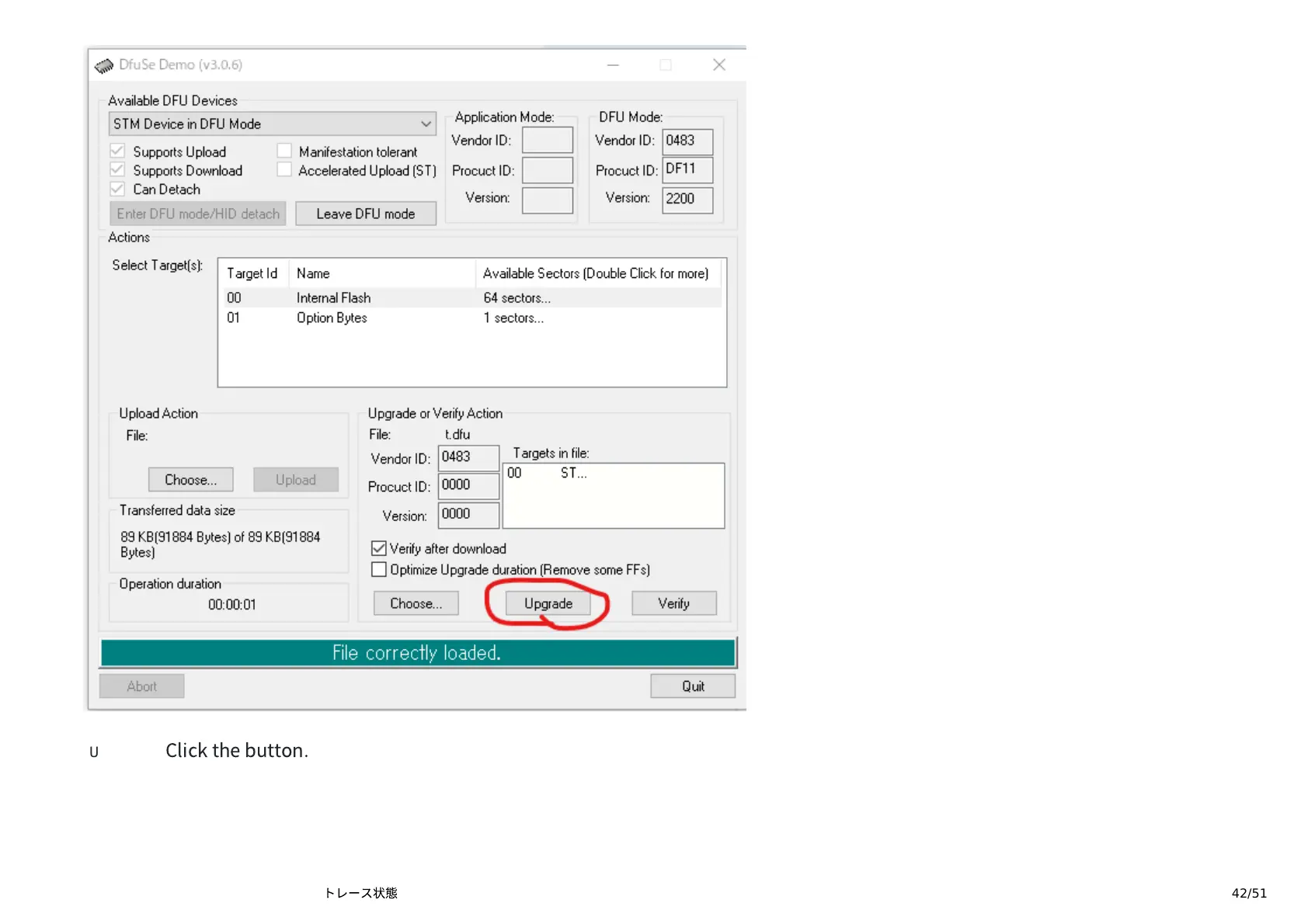Toggle the Manifestation tolerant checkbox
1308x924 pixels.
pyautogui.click(x=285, y=151)
